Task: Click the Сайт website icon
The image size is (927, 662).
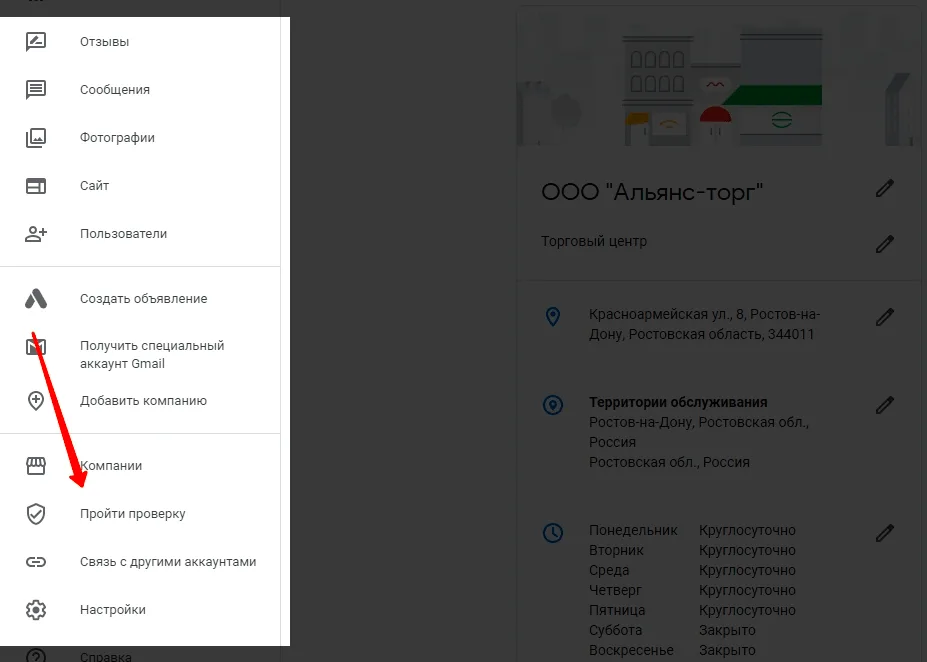Action: pyautogui.click(x=36, y=186)
